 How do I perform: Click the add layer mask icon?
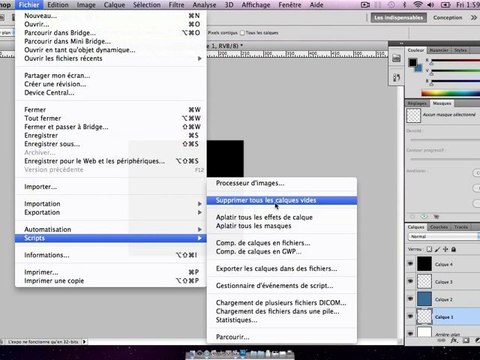click(466, 340)
